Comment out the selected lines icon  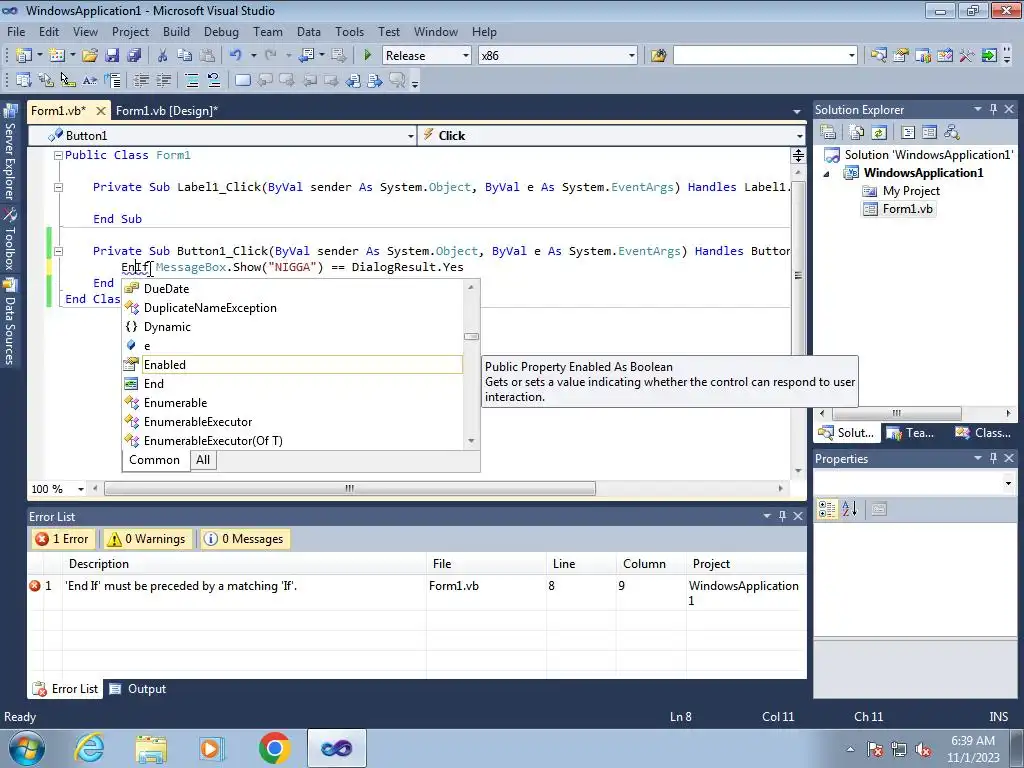tap(192, 80)
